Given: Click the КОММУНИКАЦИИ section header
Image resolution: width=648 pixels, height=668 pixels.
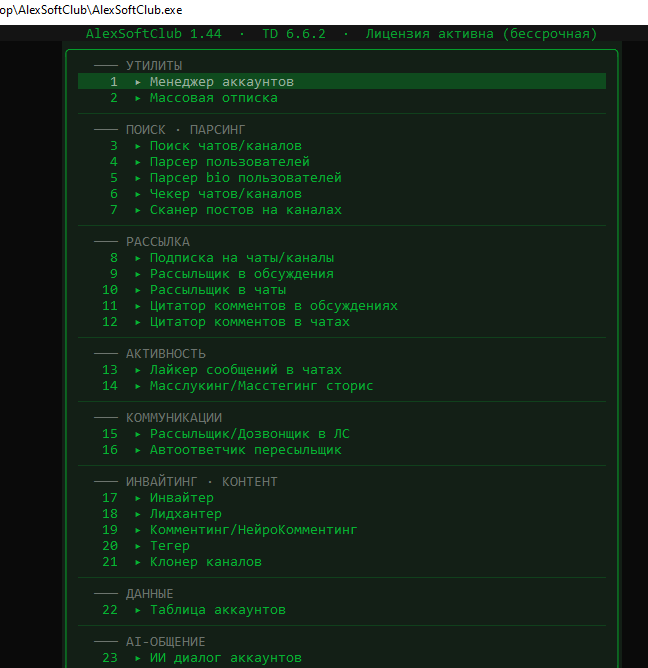Looking at the screenshot, I should click(x=174, y=418).
